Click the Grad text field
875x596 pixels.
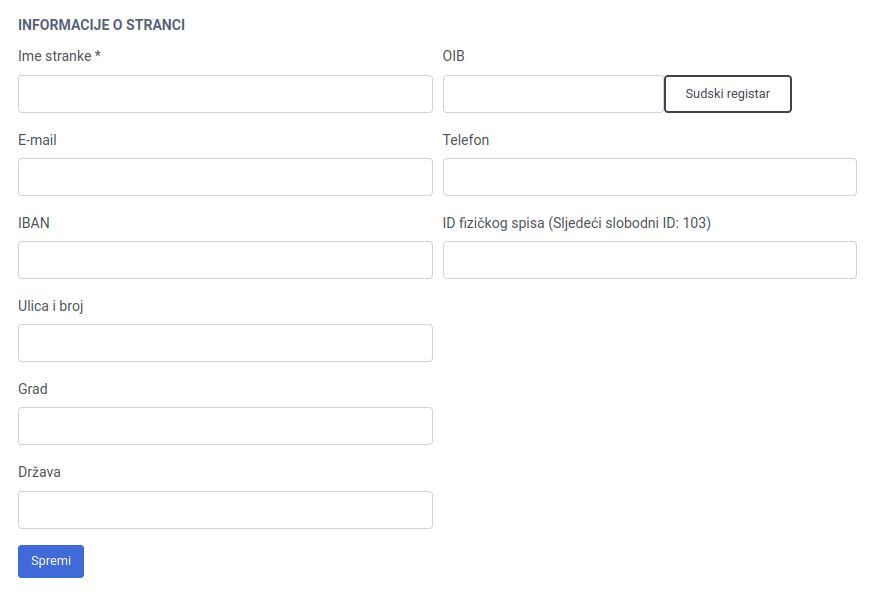(x=225, y=426)
